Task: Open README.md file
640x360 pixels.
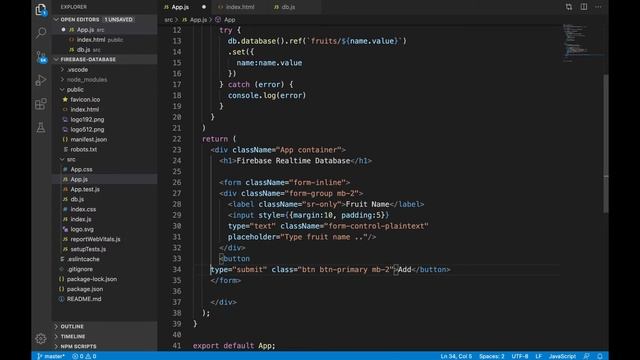Action: pyautogui.click(x=104, y=299)
